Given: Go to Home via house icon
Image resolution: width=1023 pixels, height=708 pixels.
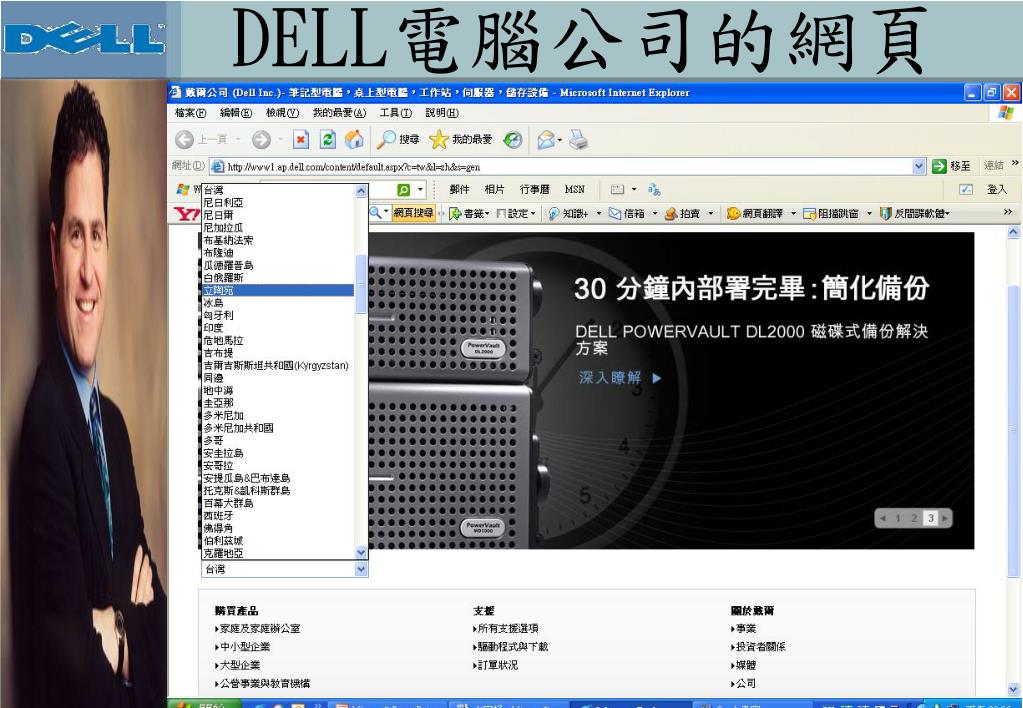Looking at the screenshot, I should click(354, 139).
